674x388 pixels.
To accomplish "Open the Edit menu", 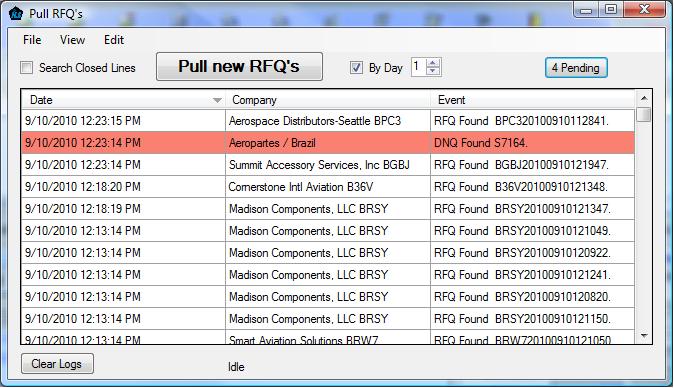I will 114,40.
